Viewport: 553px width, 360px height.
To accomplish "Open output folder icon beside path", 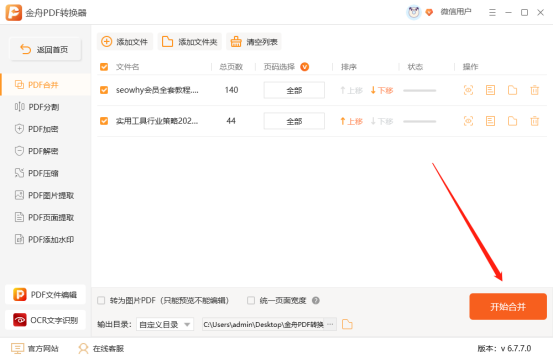I will (x=347, y=324).
